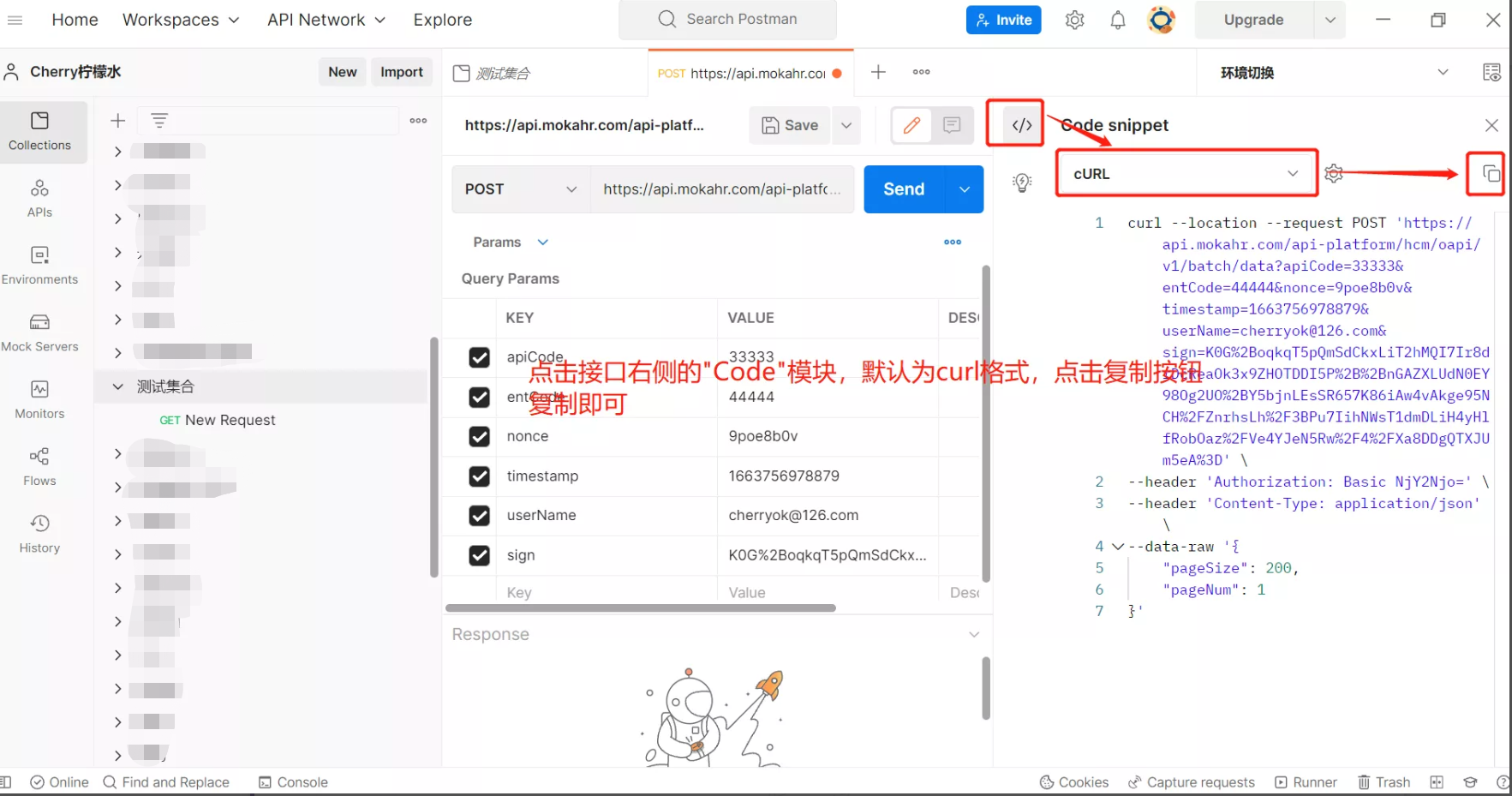Image resolution: width=1512 pixels, height=796 pixels.
Task: Uncheck the userName parameter
Action: (480, 516)
